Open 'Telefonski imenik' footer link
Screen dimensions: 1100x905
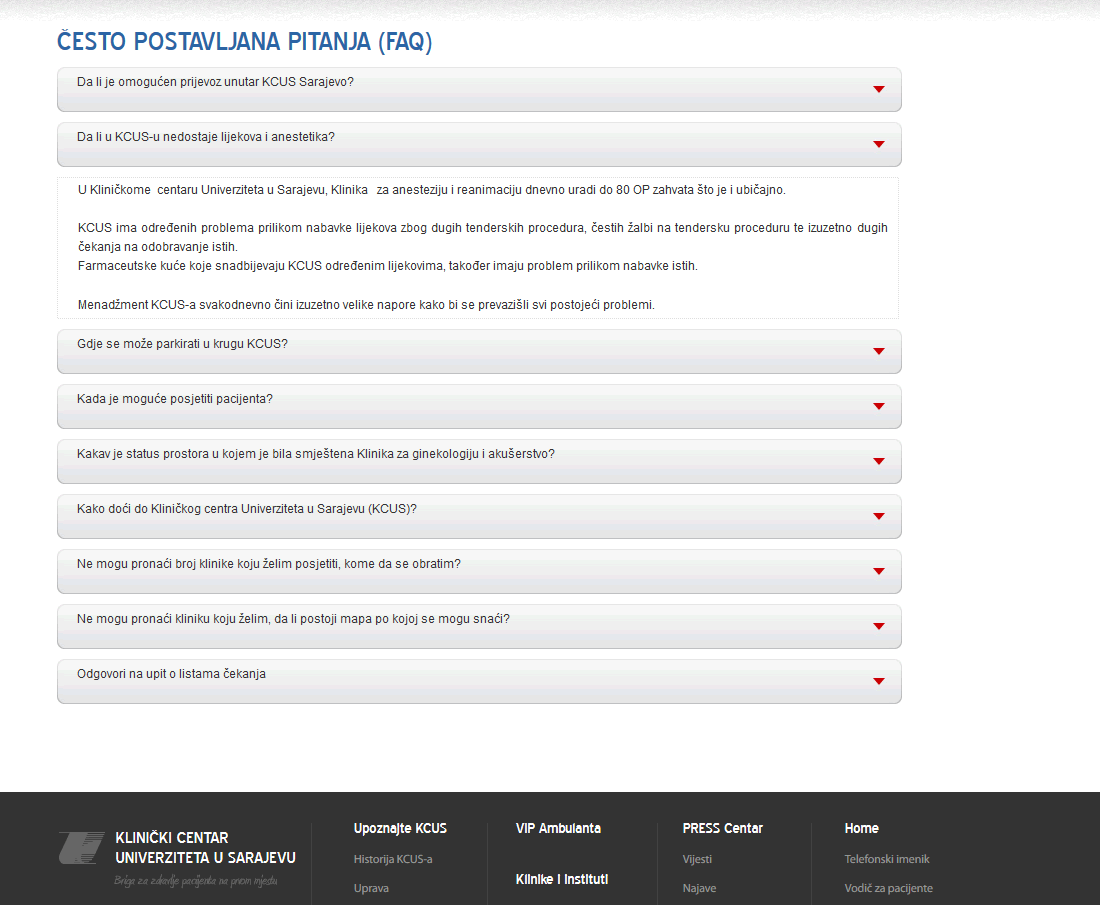[x=887, y=859]
